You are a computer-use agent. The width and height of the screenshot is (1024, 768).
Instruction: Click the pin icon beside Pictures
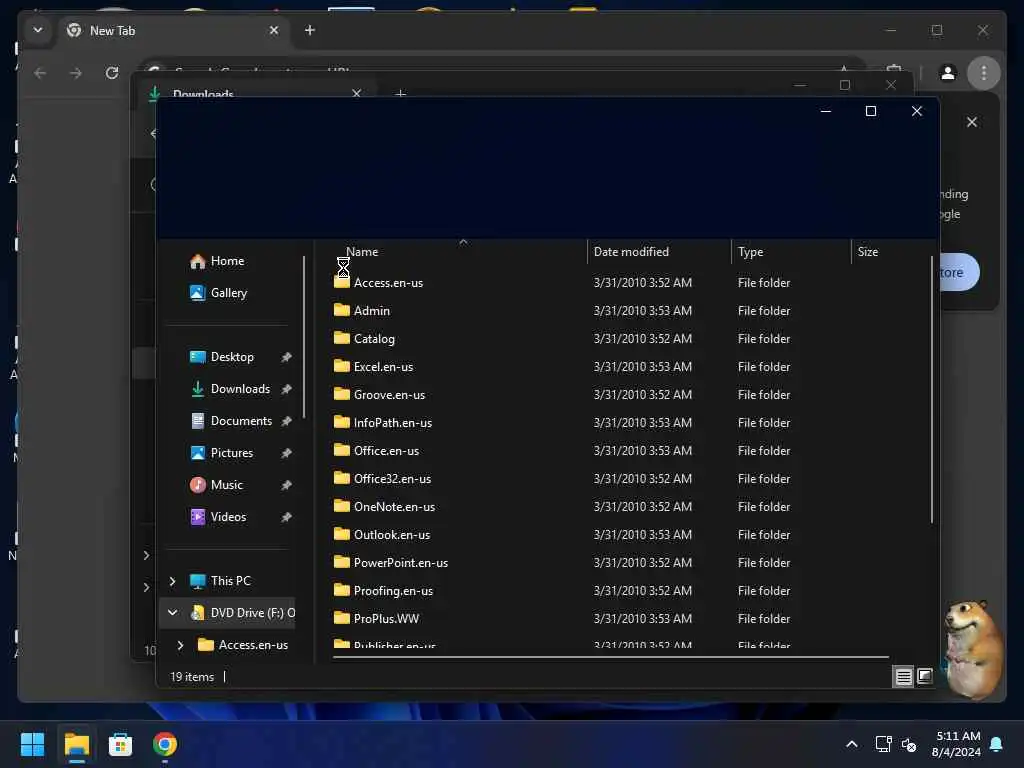pyautogui.click(x=286, y=453)
